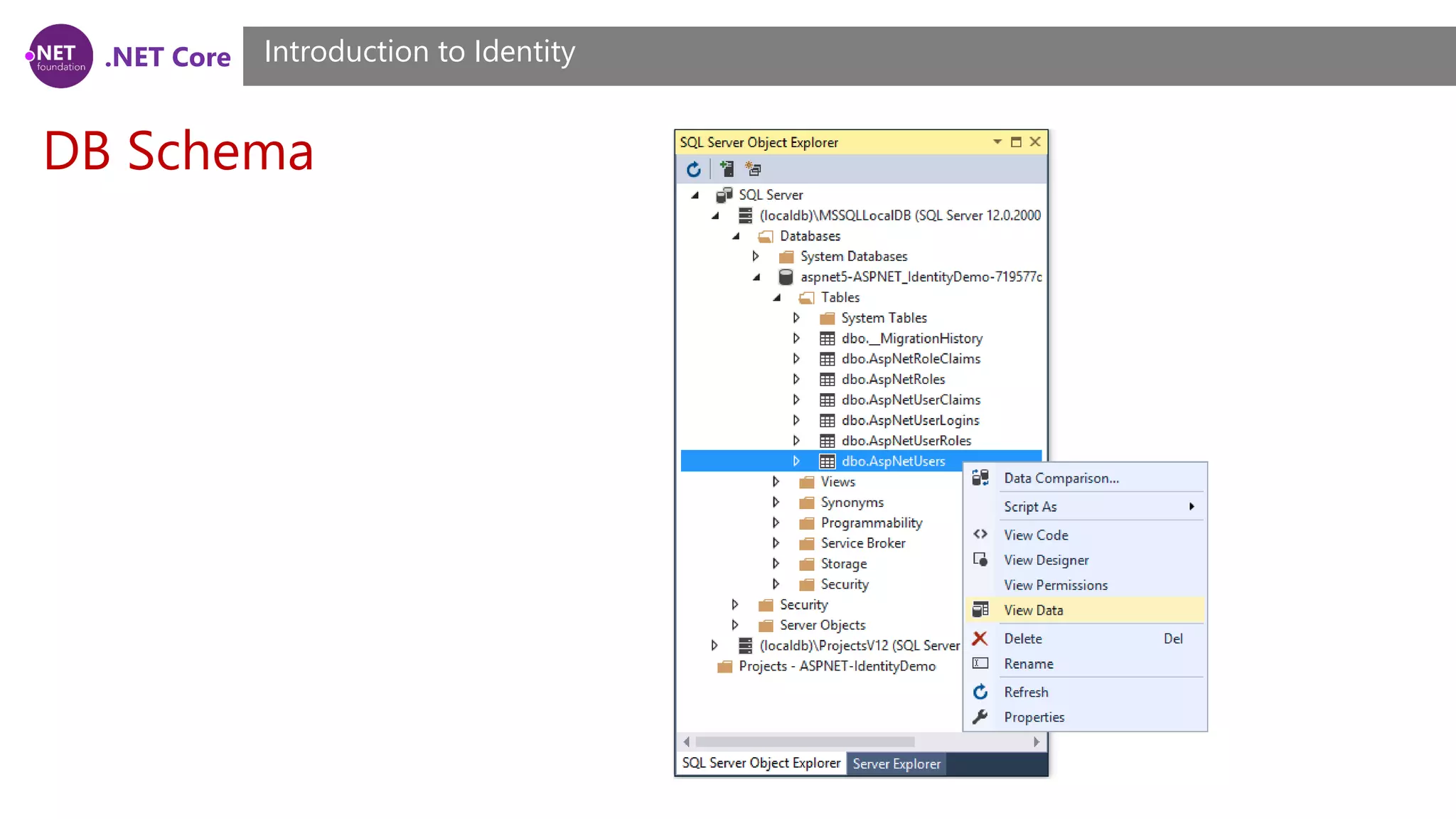This screenshot has width=1456, height=819.
Task: Choose Rename in context menu
Action: pos(1085,664)
